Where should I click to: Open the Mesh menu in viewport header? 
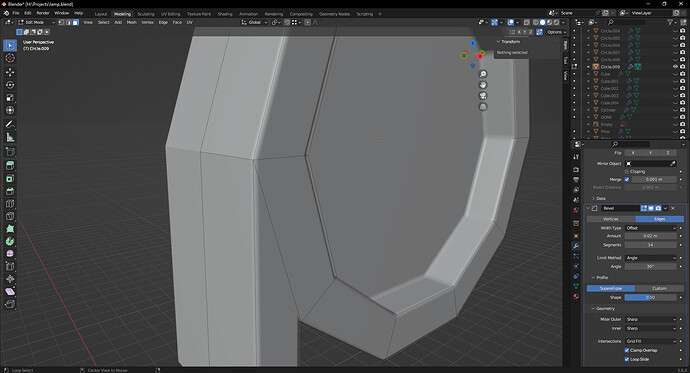click(132, 22)
